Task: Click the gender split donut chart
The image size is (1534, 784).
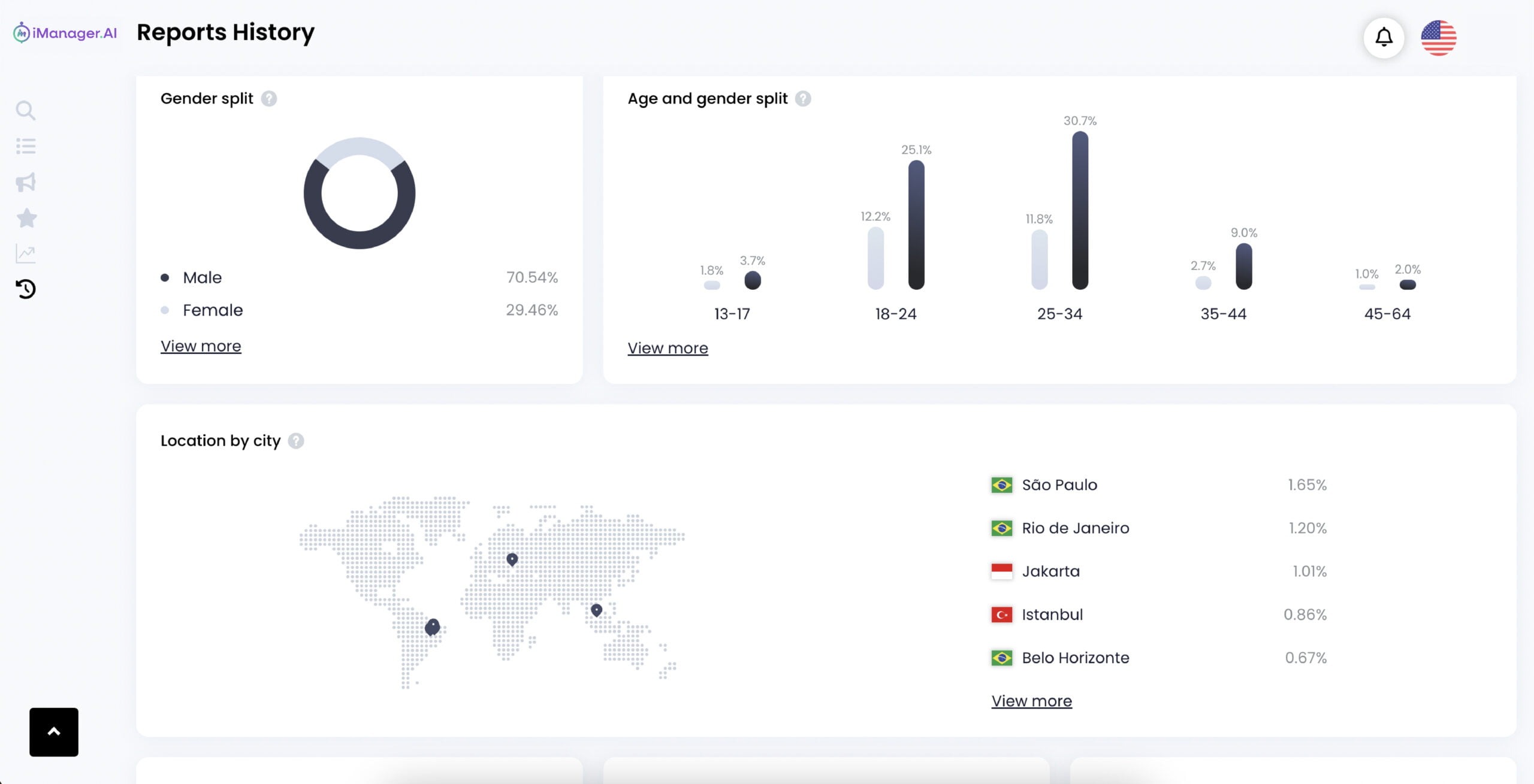Action: point(359,193)
